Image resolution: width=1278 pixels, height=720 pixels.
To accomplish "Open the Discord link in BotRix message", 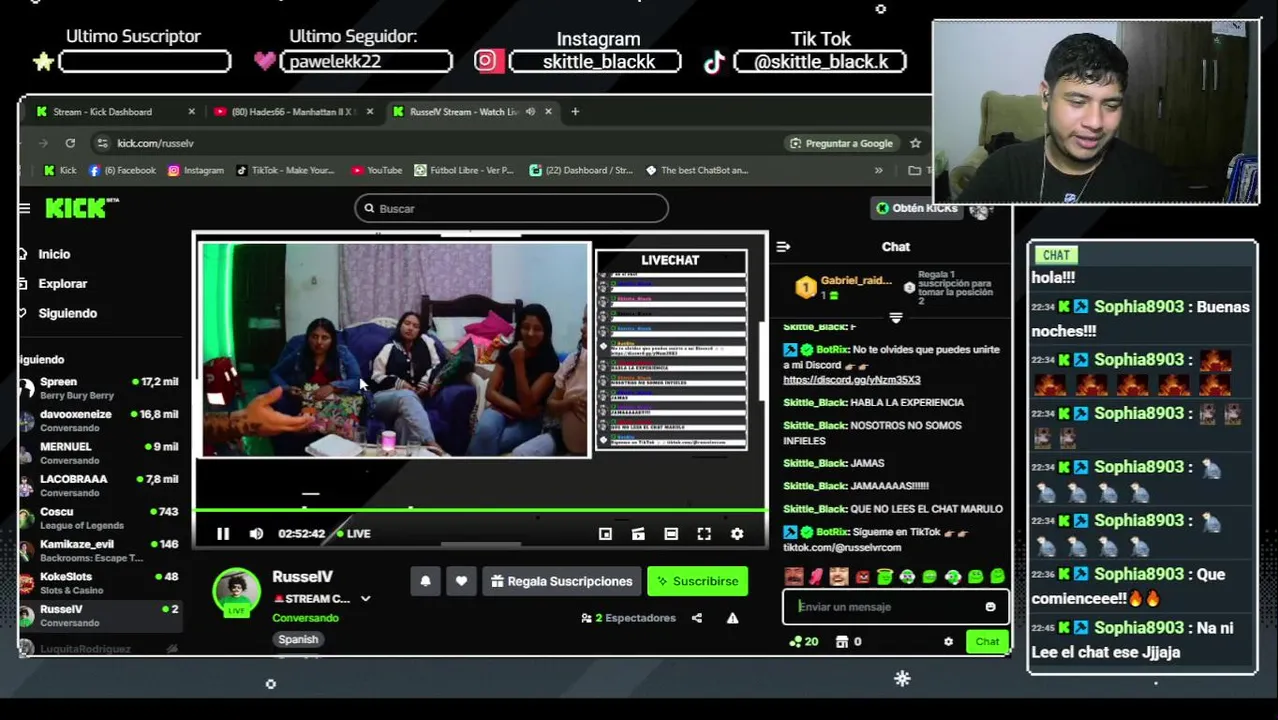I will [851, 380].
